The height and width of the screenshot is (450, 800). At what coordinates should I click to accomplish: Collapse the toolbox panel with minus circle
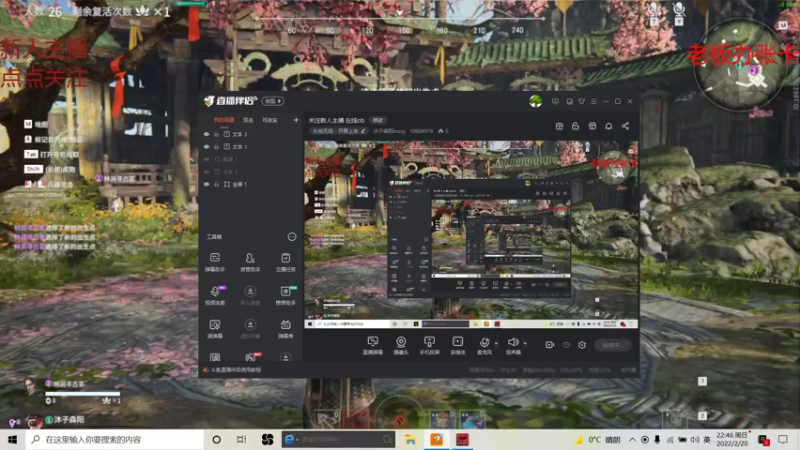click(292, 237)
